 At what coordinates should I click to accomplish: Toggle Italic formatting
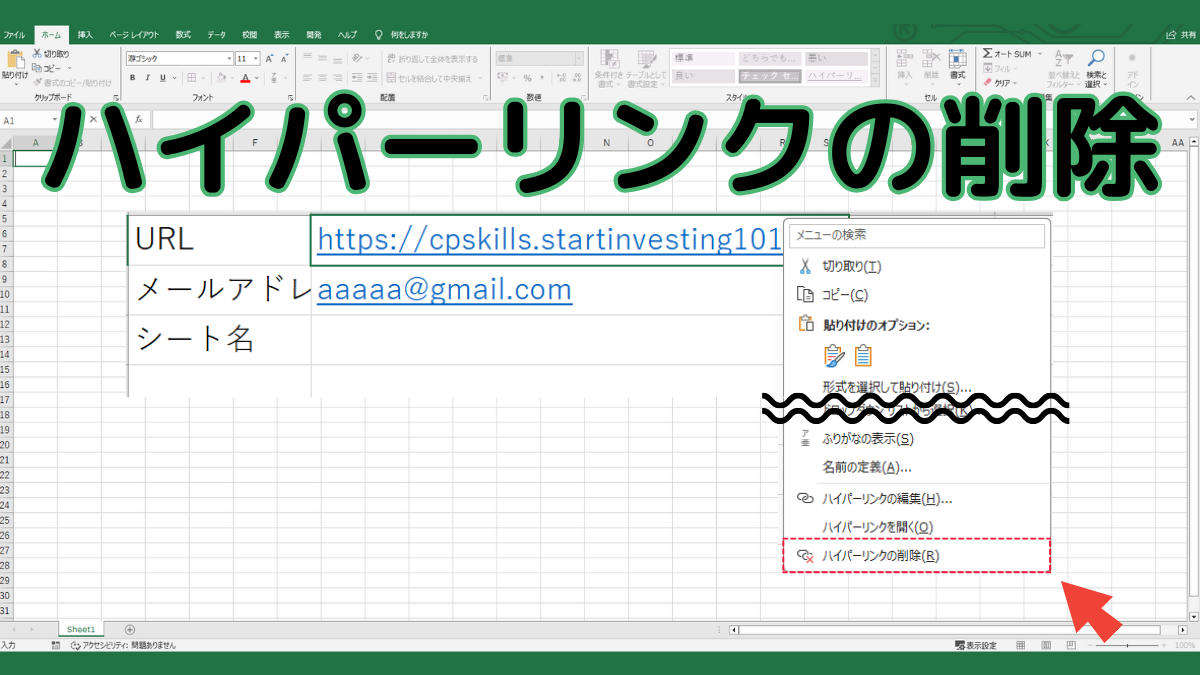[x=147, y=78]
